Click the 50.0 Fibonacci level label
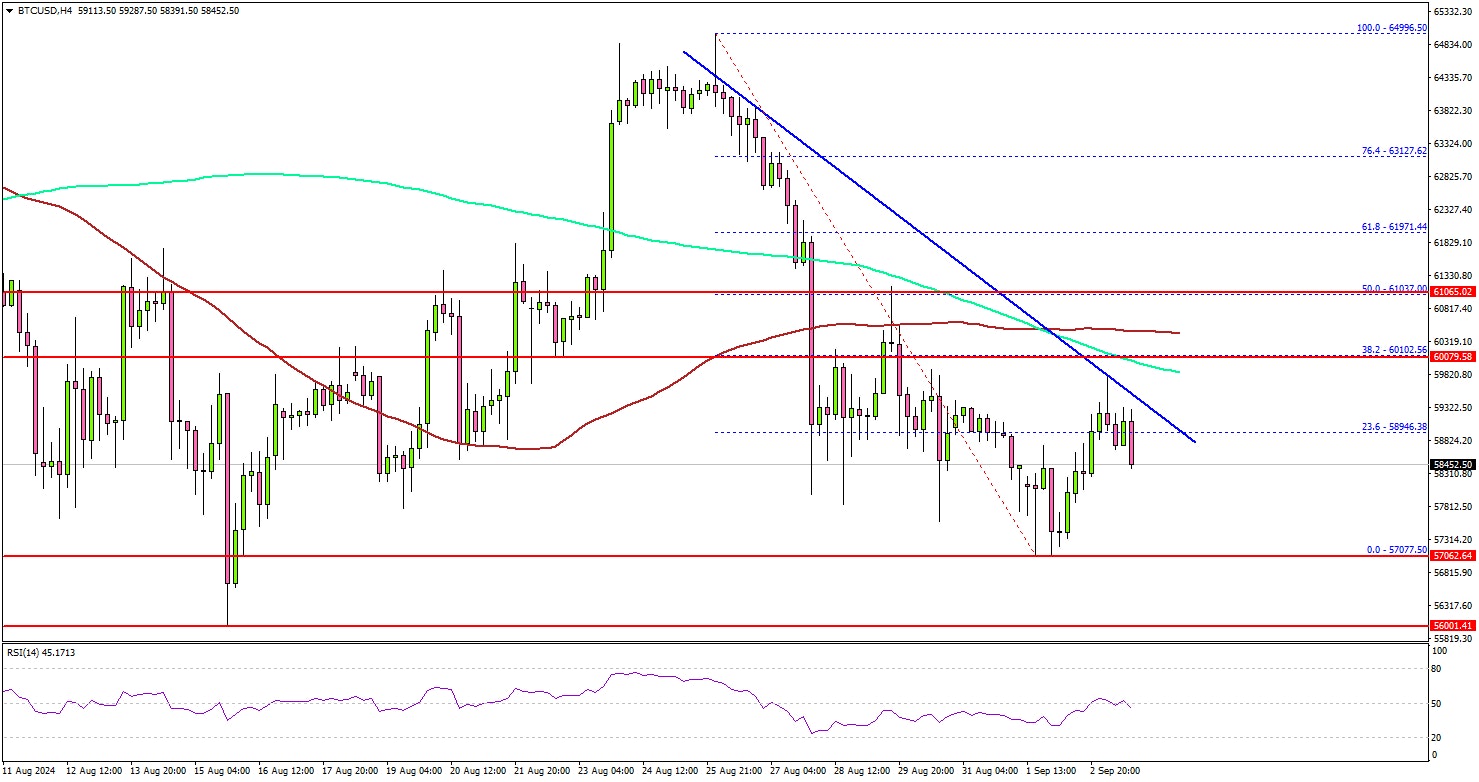 tap(1391, 288)
